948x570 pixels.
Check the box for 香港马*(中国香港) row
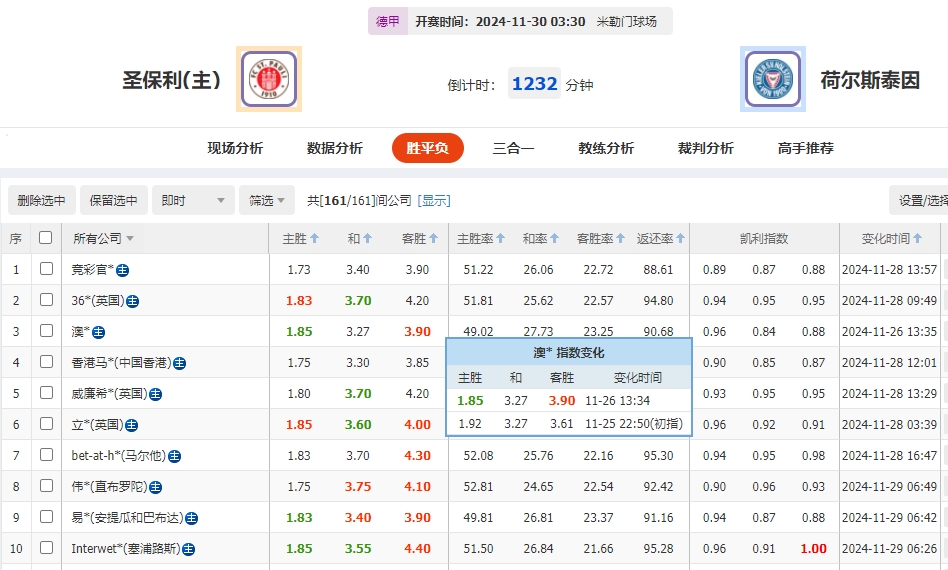(46, 362)
